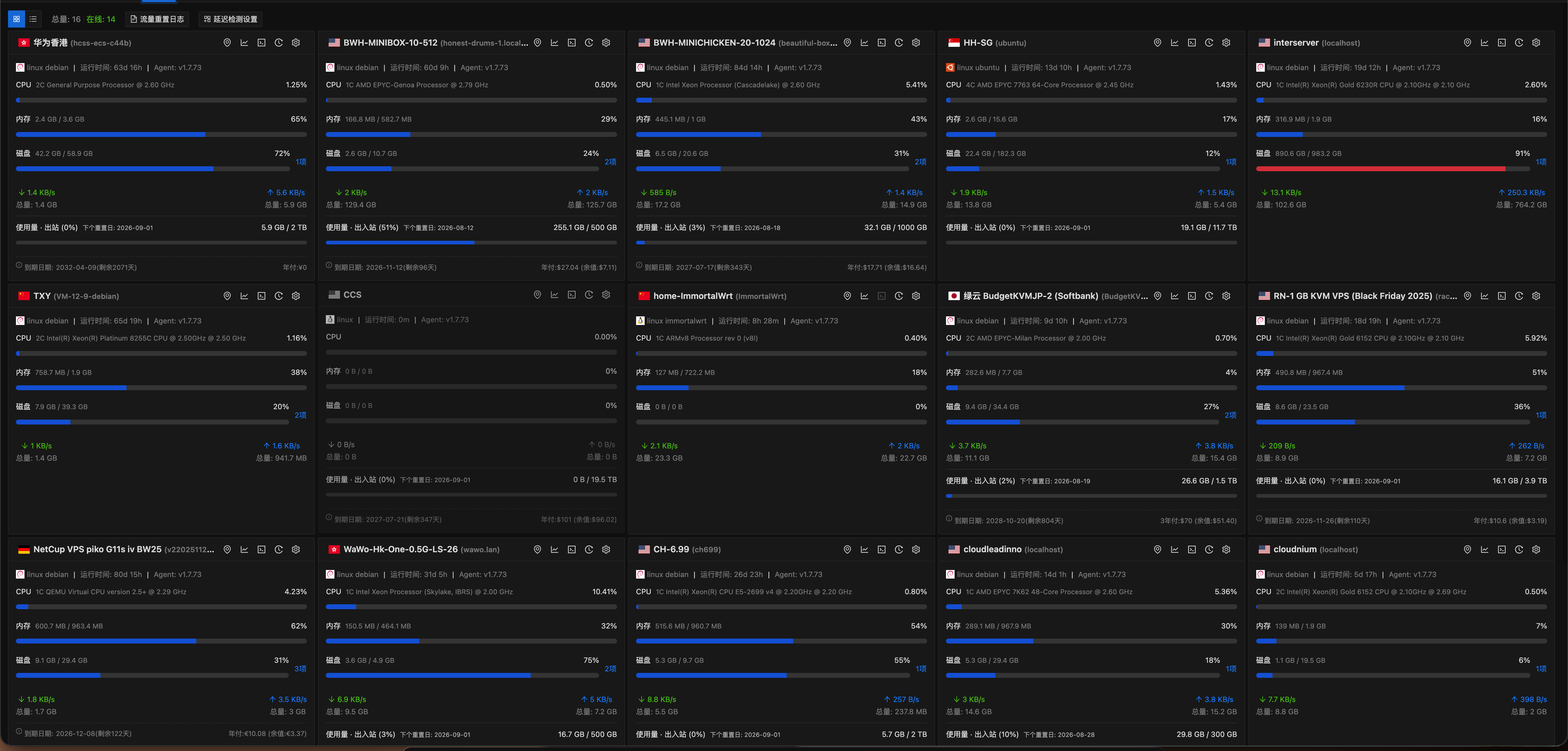Open the 华为香港 server title
The image size is (1568, 751).
(x=51, y=43)
